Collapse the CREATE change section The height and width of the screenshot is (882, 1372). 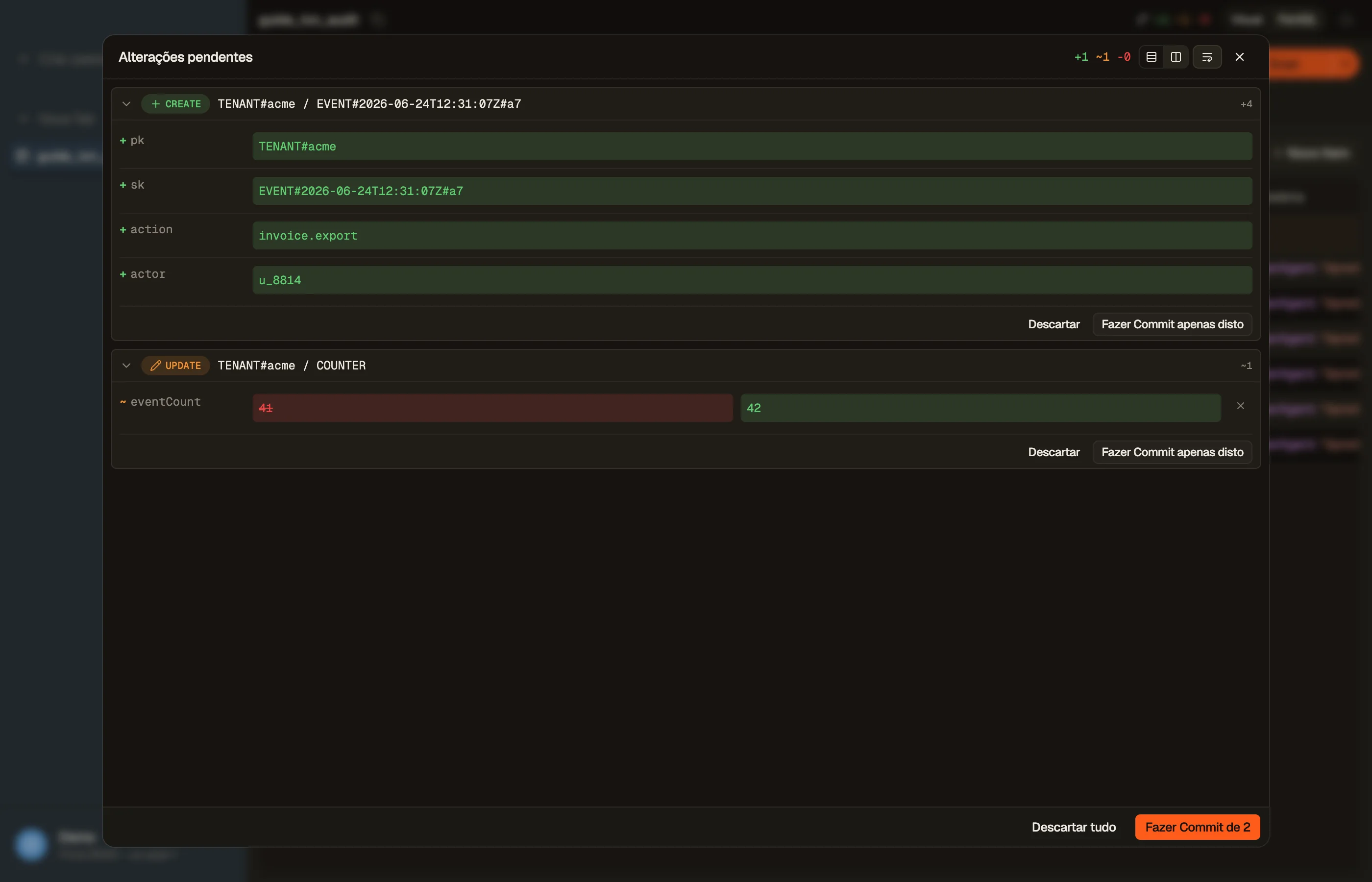click(126, 104)
